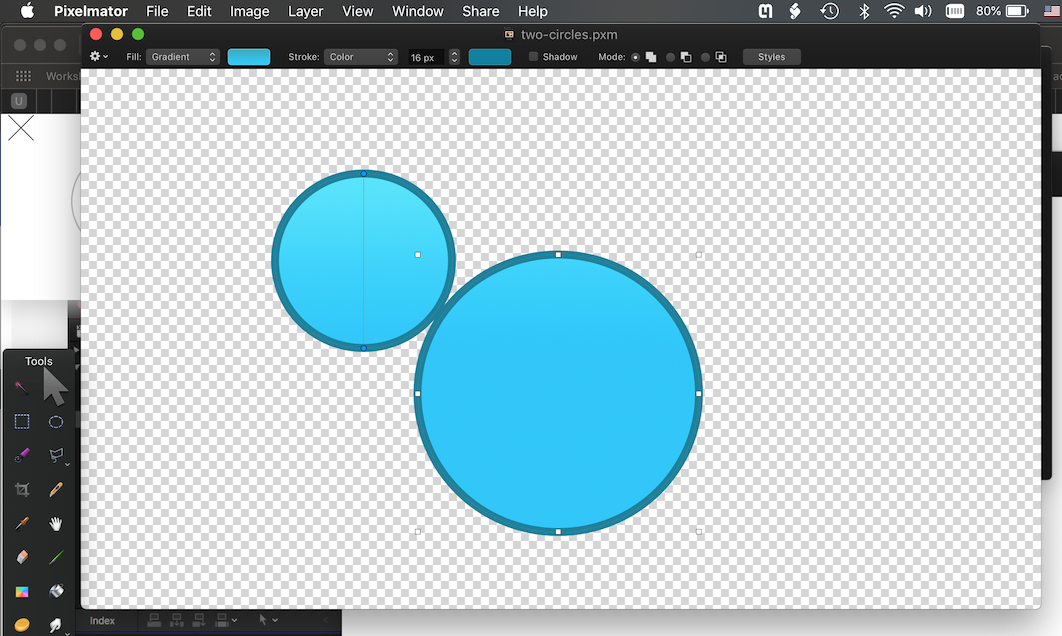Viewport: 1062px width, 636px height.
Task: Select the first shape Mode radio button
Action: pos(635,57)
